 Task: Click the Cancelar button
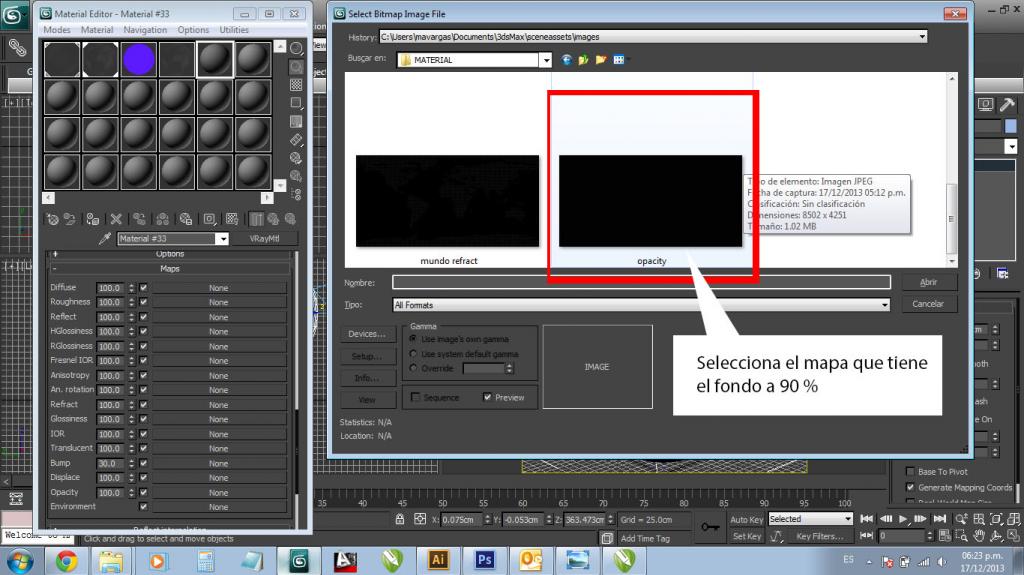tap(928, 304)
